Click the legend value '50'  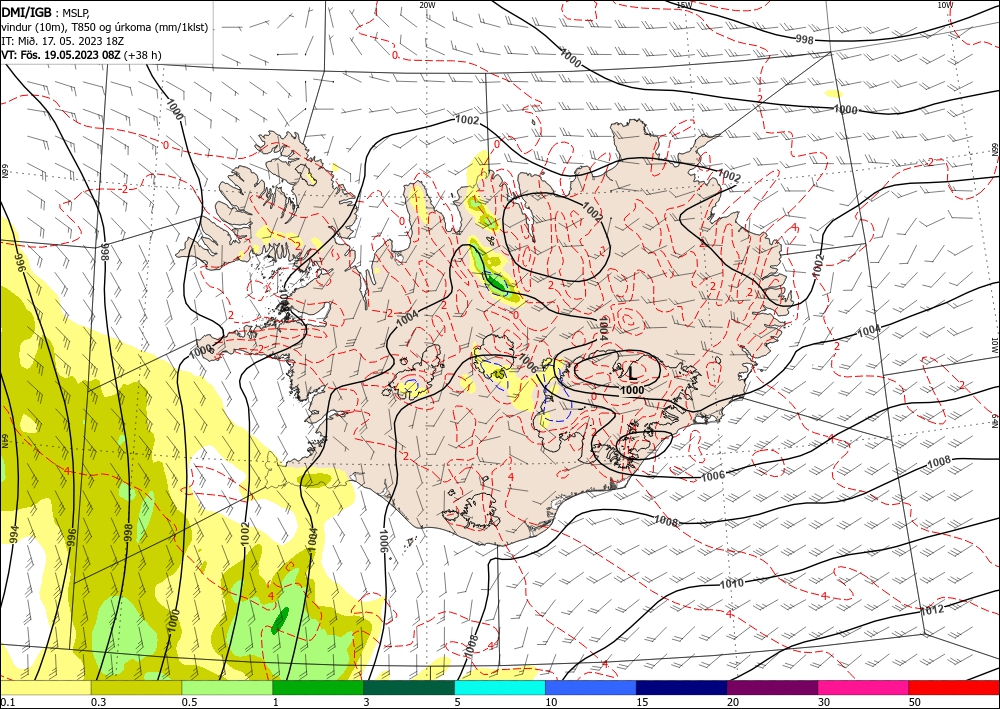915,702
